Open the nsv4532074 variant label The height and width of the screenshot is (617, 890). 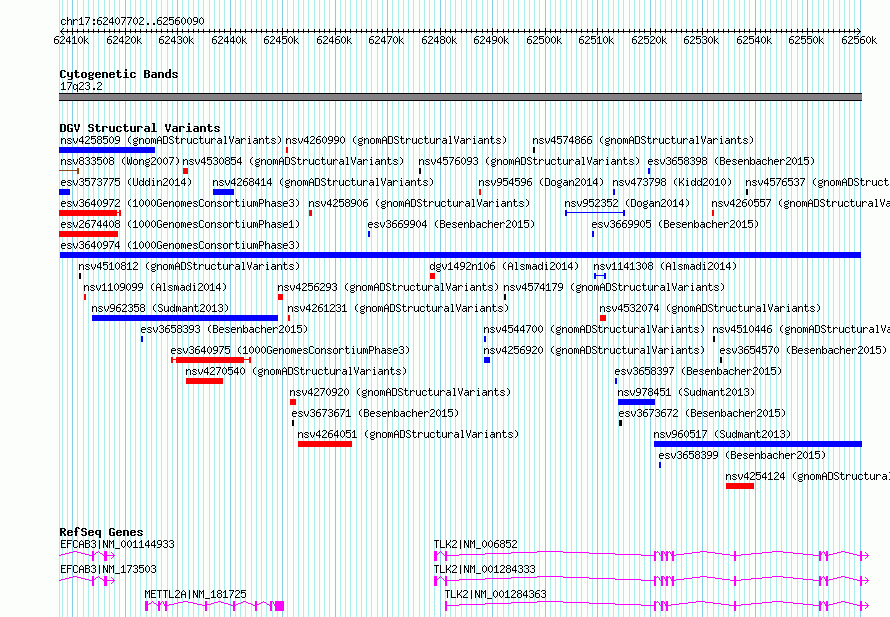pyautogui.click(x=710, y=308)
